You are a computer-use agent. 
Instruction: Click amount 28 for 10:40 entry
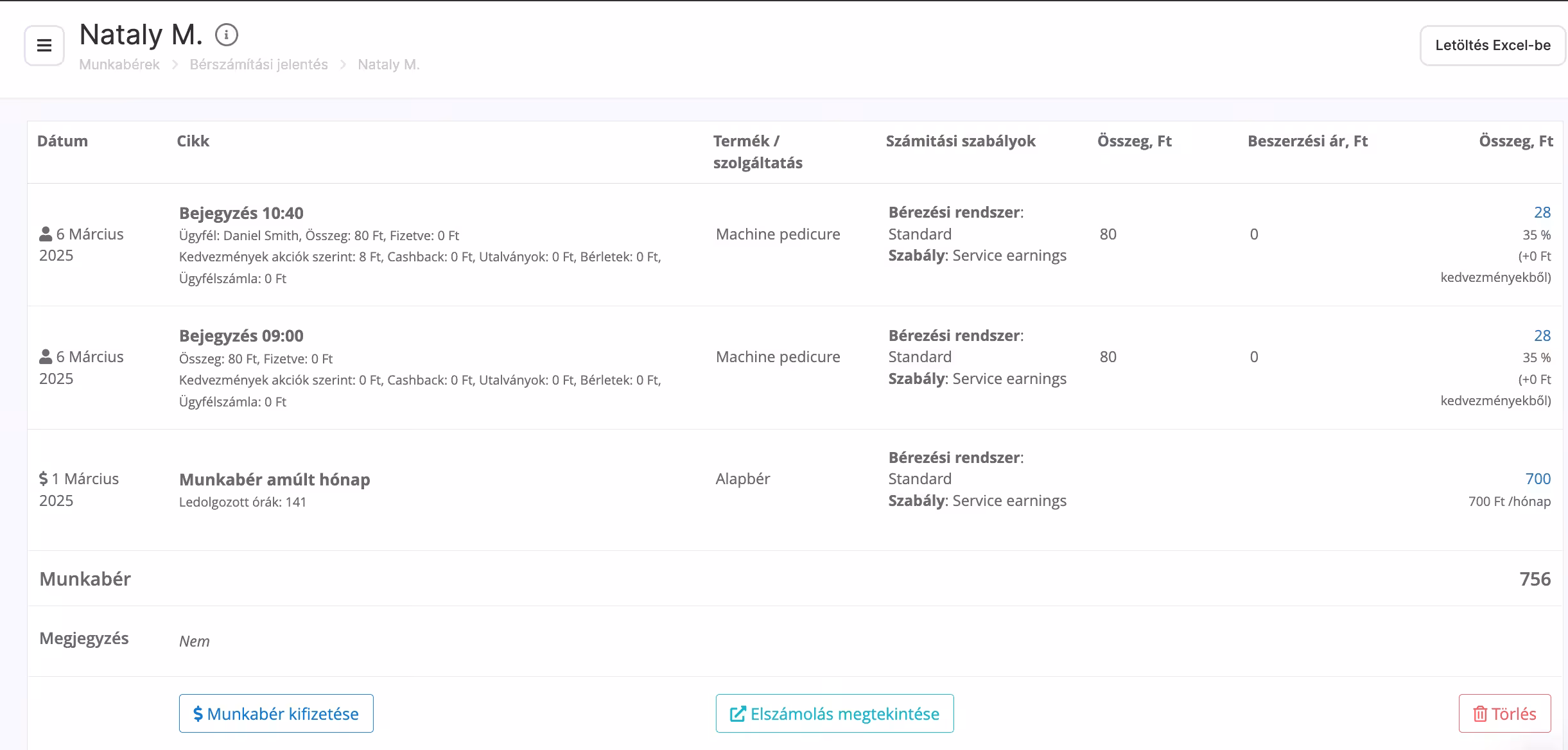(x=1542, y=213)
